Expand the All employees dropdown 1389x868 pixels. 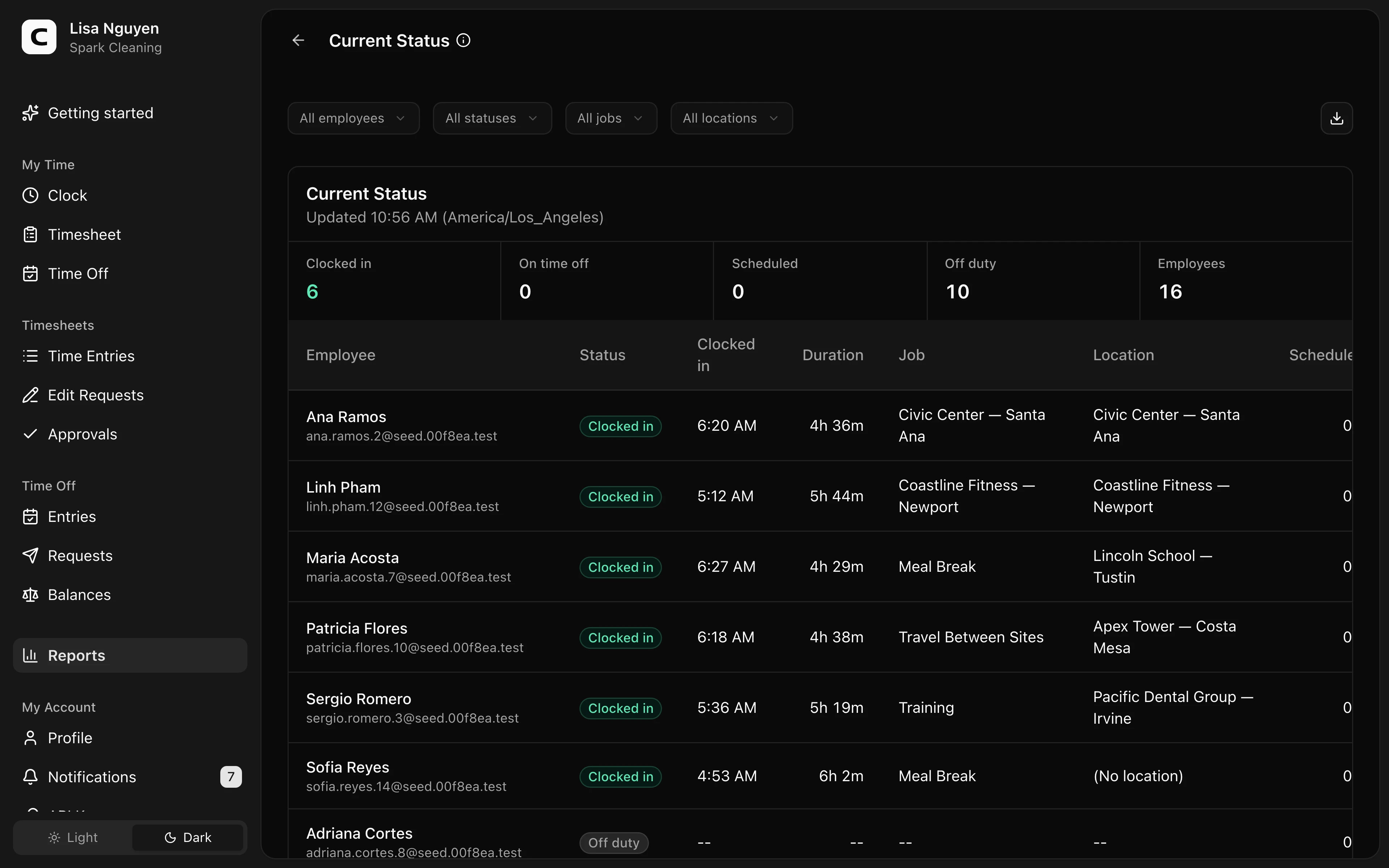[x=353, y=118]
